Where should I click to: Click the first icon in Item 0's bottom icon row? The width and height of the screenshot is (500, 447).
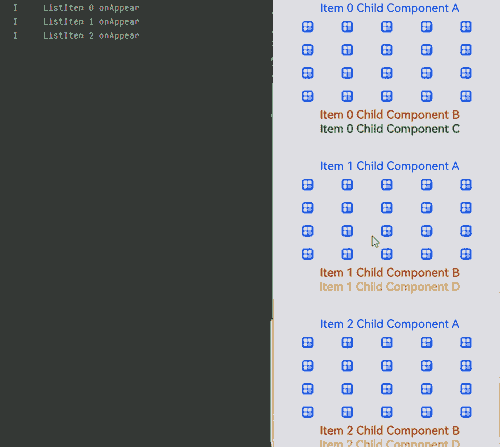(307, 96)
